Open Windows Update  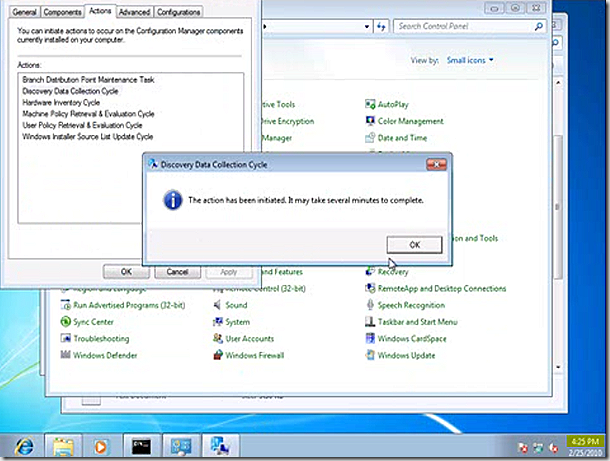pyautogui.click(x=406, y=355)
